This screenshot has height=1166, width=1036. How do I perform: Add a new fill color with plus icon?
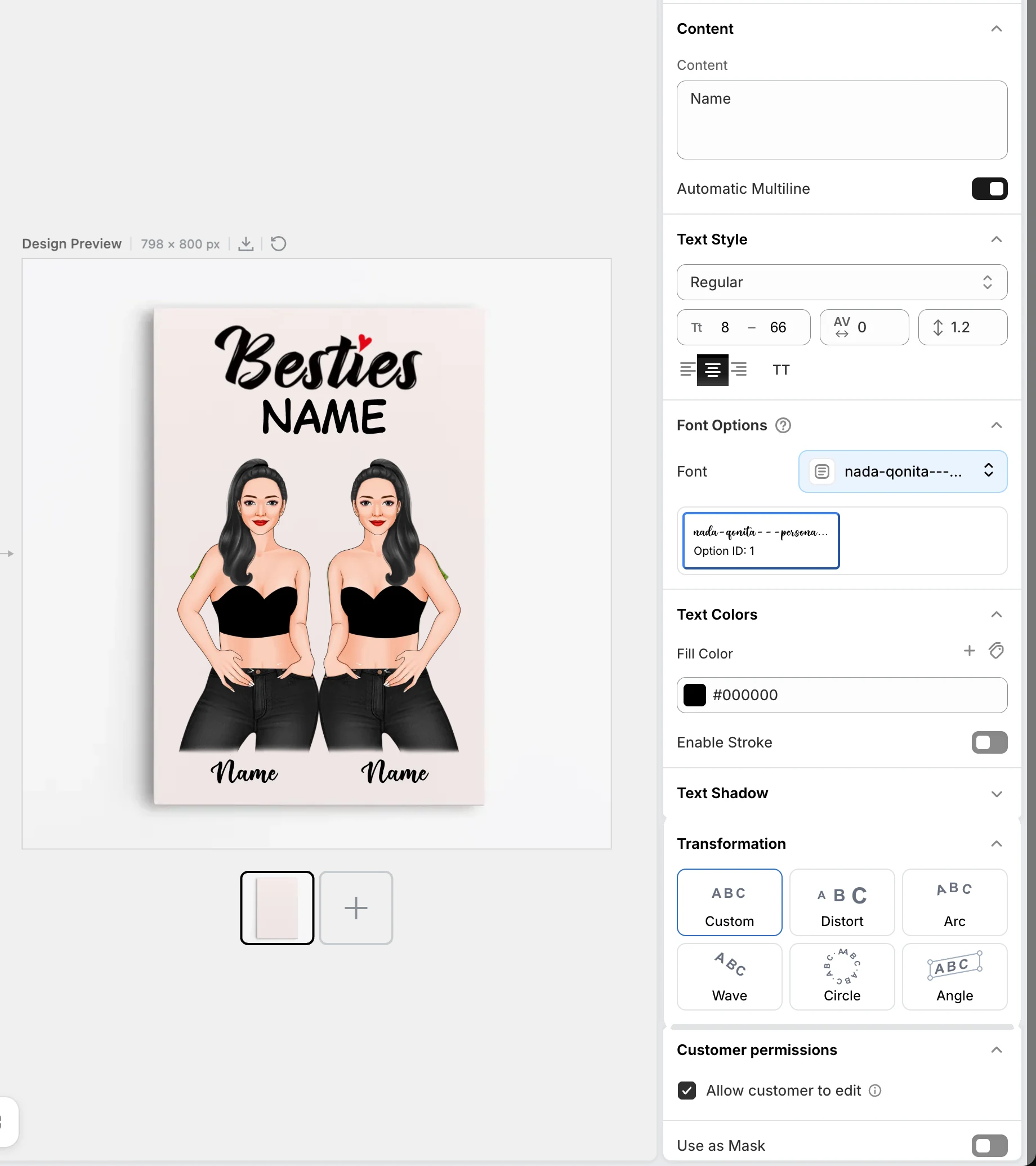click(x=970, y=651)
